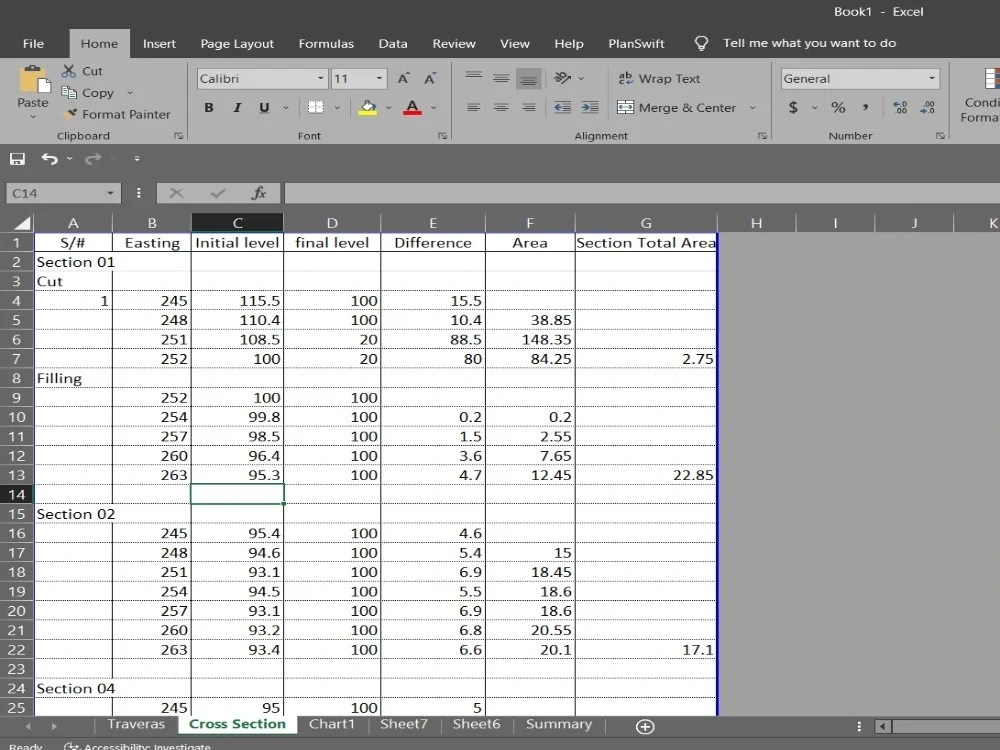Save the workbook from Quick Access

17,159
